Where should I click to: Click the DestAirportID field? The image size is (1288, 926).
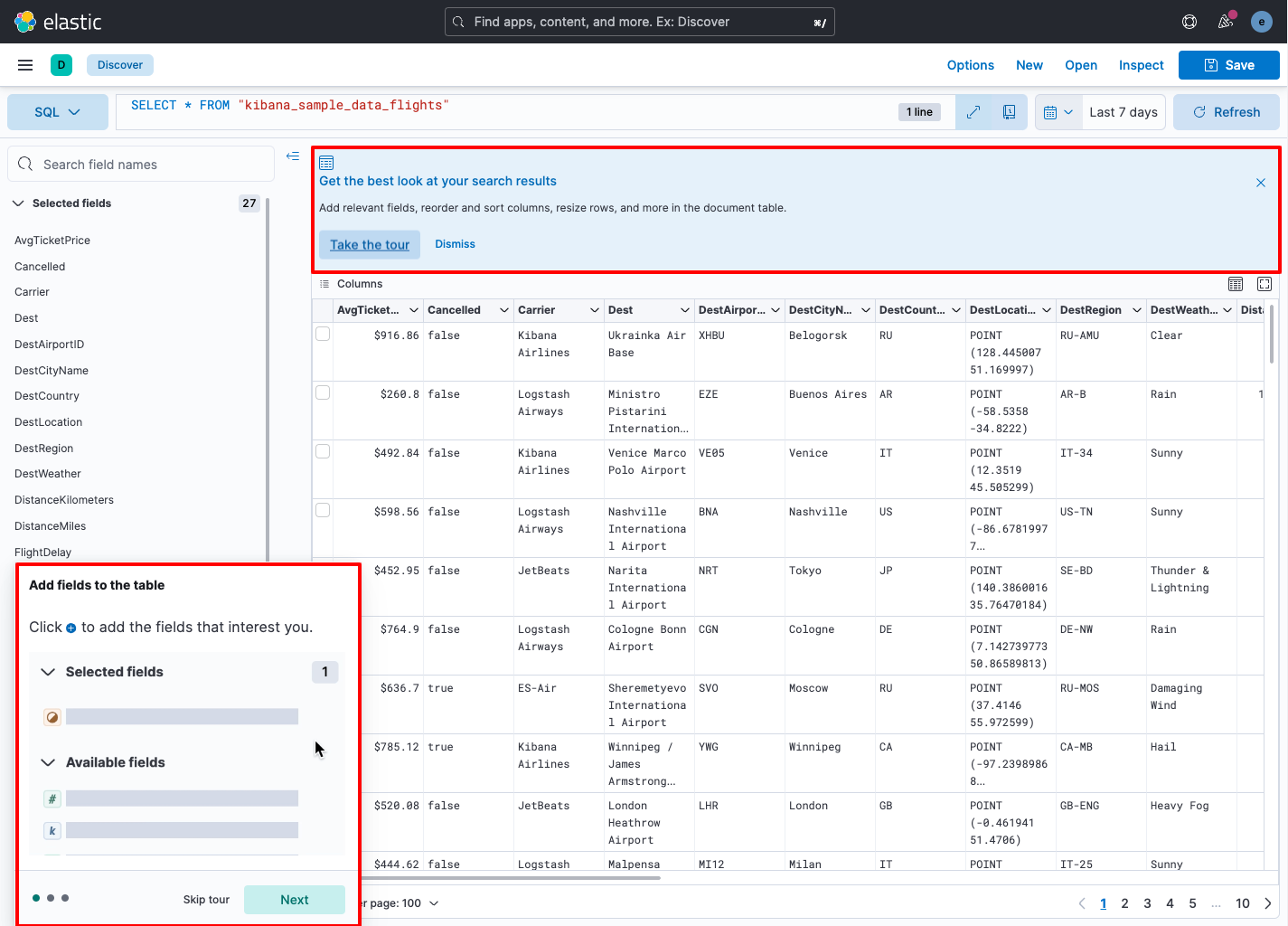[x=49, y=345]
